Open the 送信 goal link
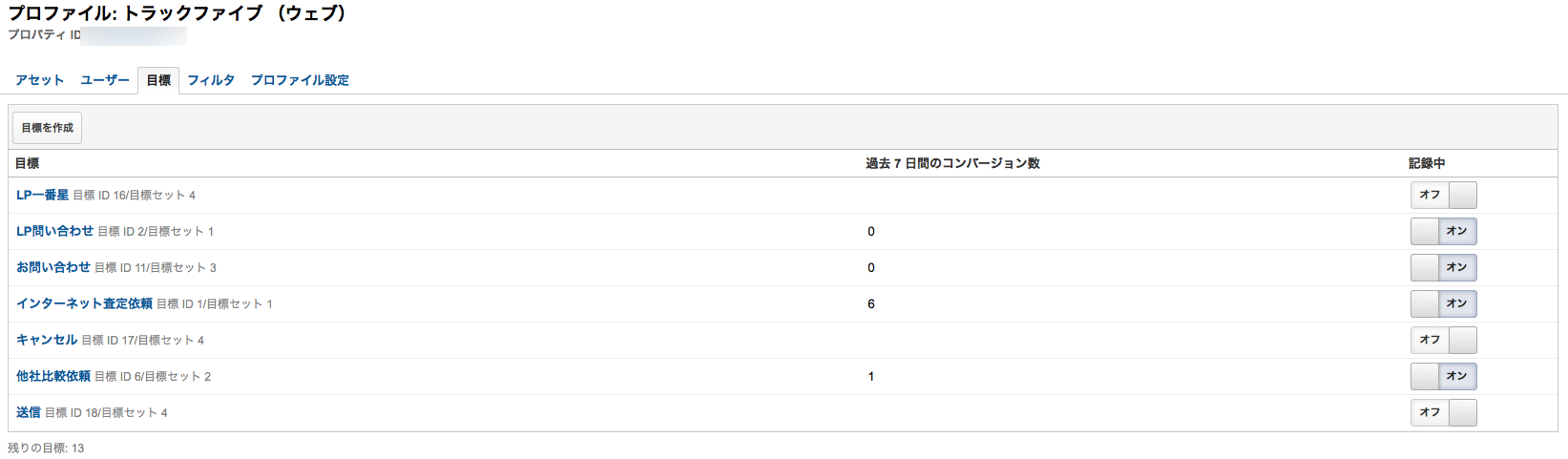Viewport: 1568px width, 459px height. (29, 412)
